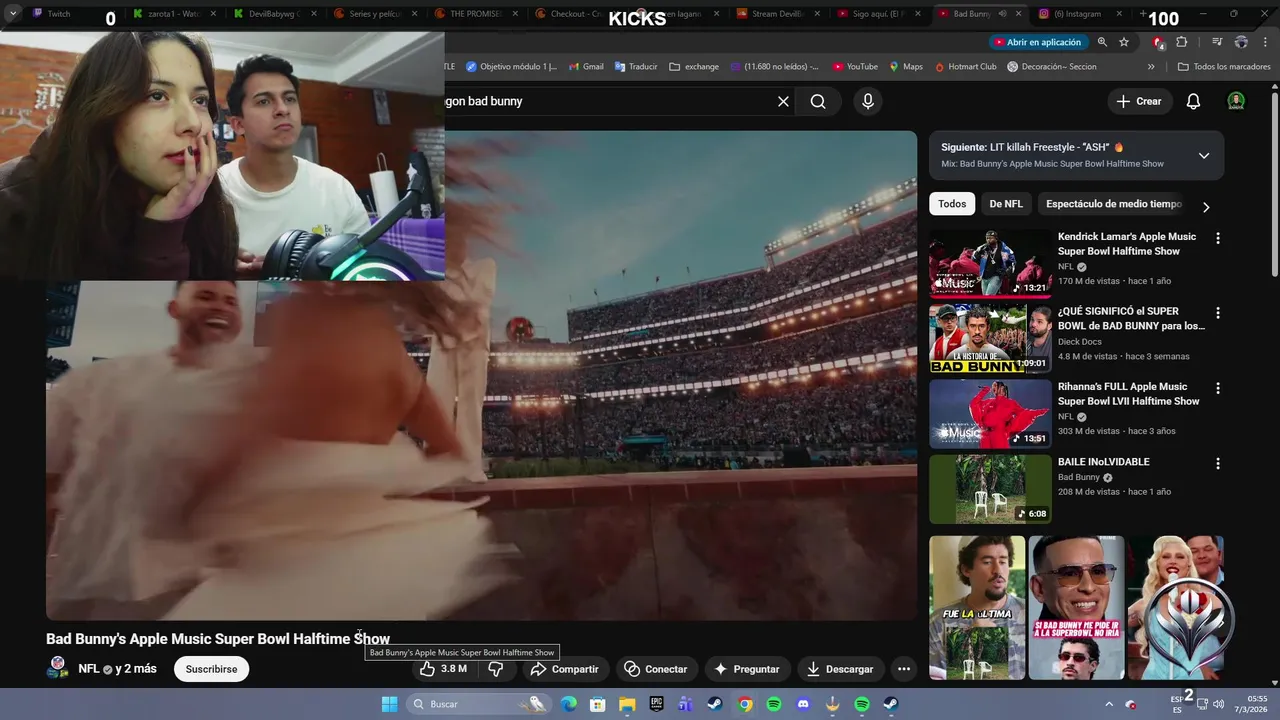The image size is (1280, 720).
Task: Switch to the Instagram browser tab
Action: pos(1078,14)
